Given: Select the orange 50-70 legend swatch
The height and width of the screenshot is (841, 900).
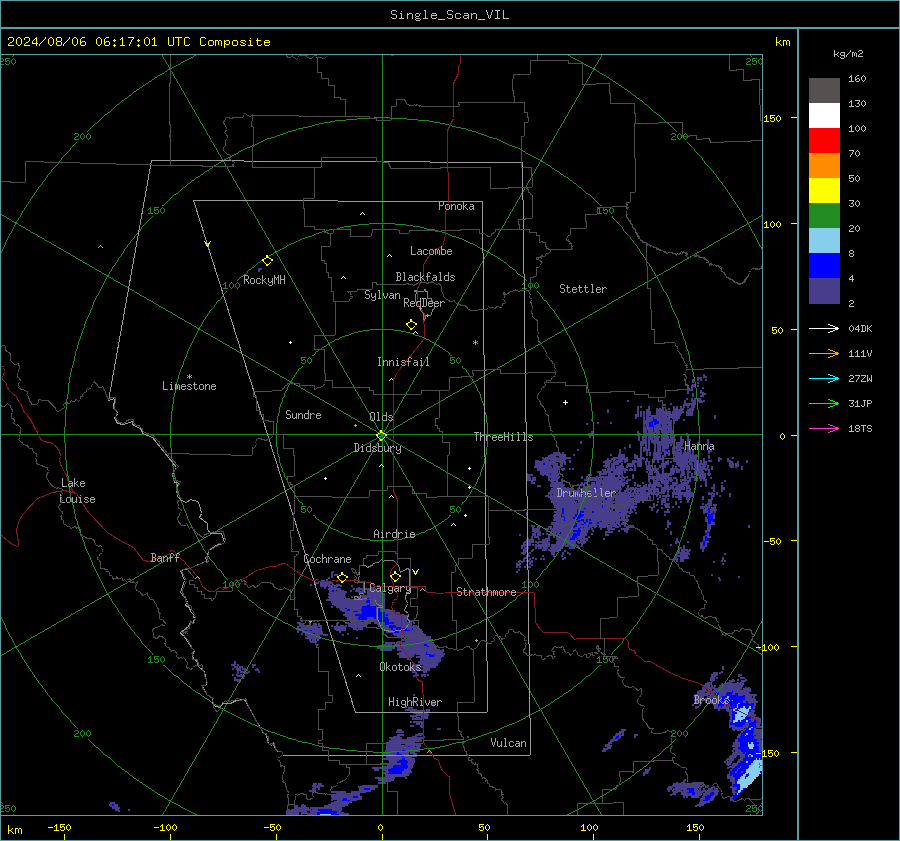Looking at the screenshot, I should pyautogui.click(x=824, y=166).
